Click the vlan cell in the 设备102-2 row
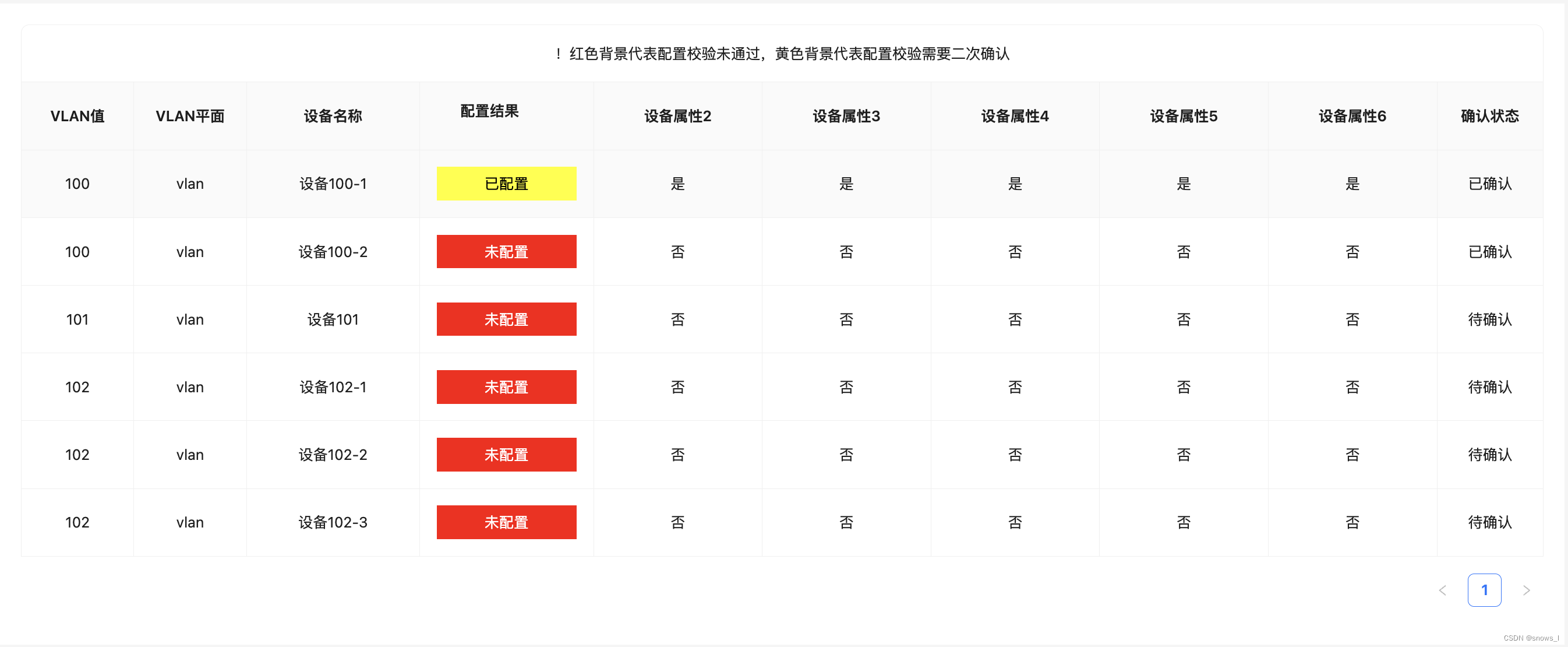The width and height of the screenshot is (1568, 647). (189, 454)
